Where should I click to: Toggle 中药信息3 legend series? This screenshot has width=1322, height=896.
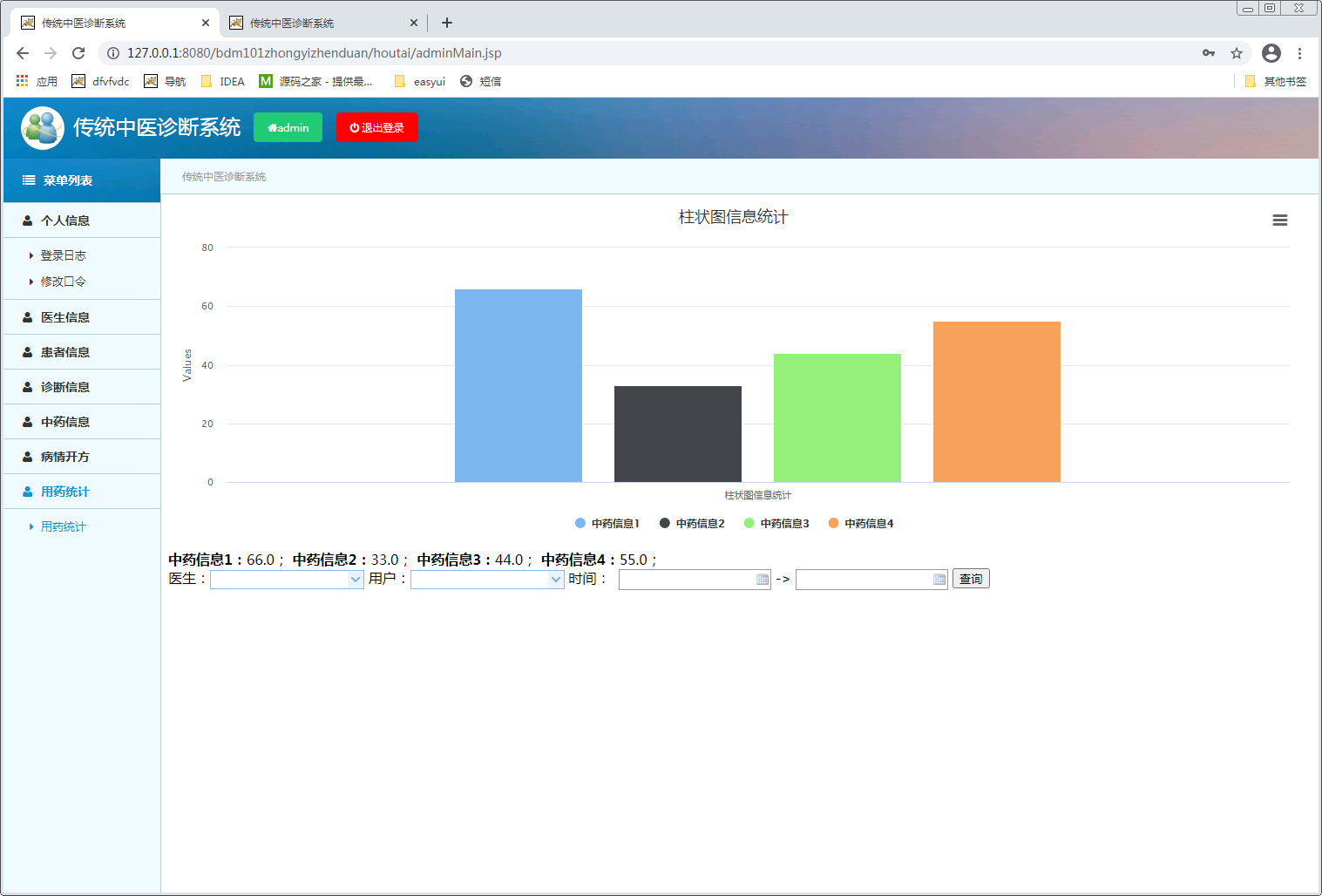776,523
